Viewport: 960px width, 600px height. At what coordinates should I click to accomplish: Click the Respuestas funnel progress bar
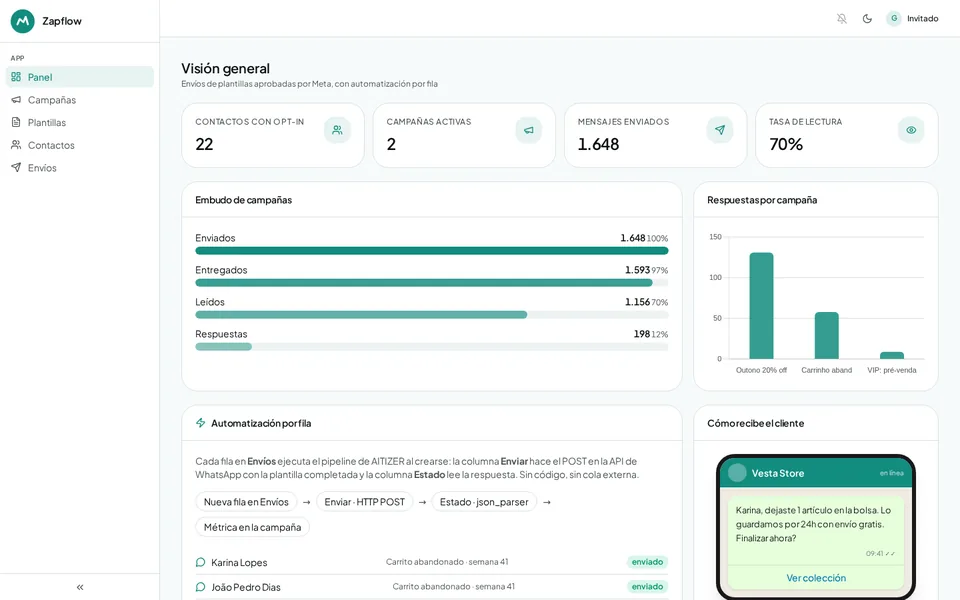point(432,347)
